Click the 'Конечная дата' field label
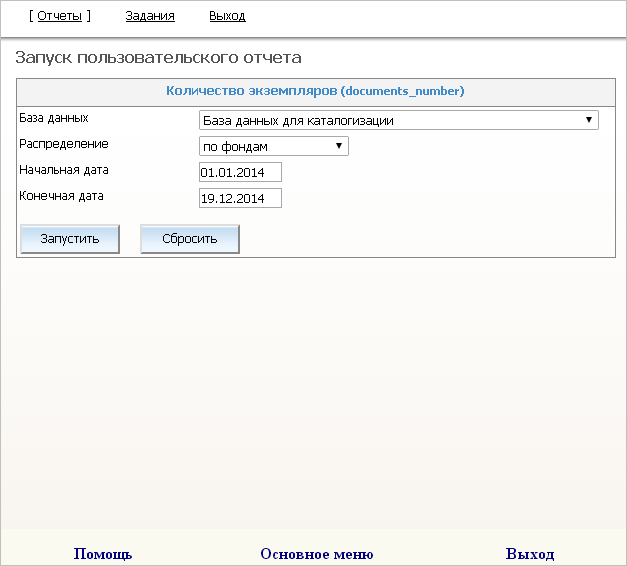Image resolution: width=627 pixels, height=566 pixels. coord(62,196)
